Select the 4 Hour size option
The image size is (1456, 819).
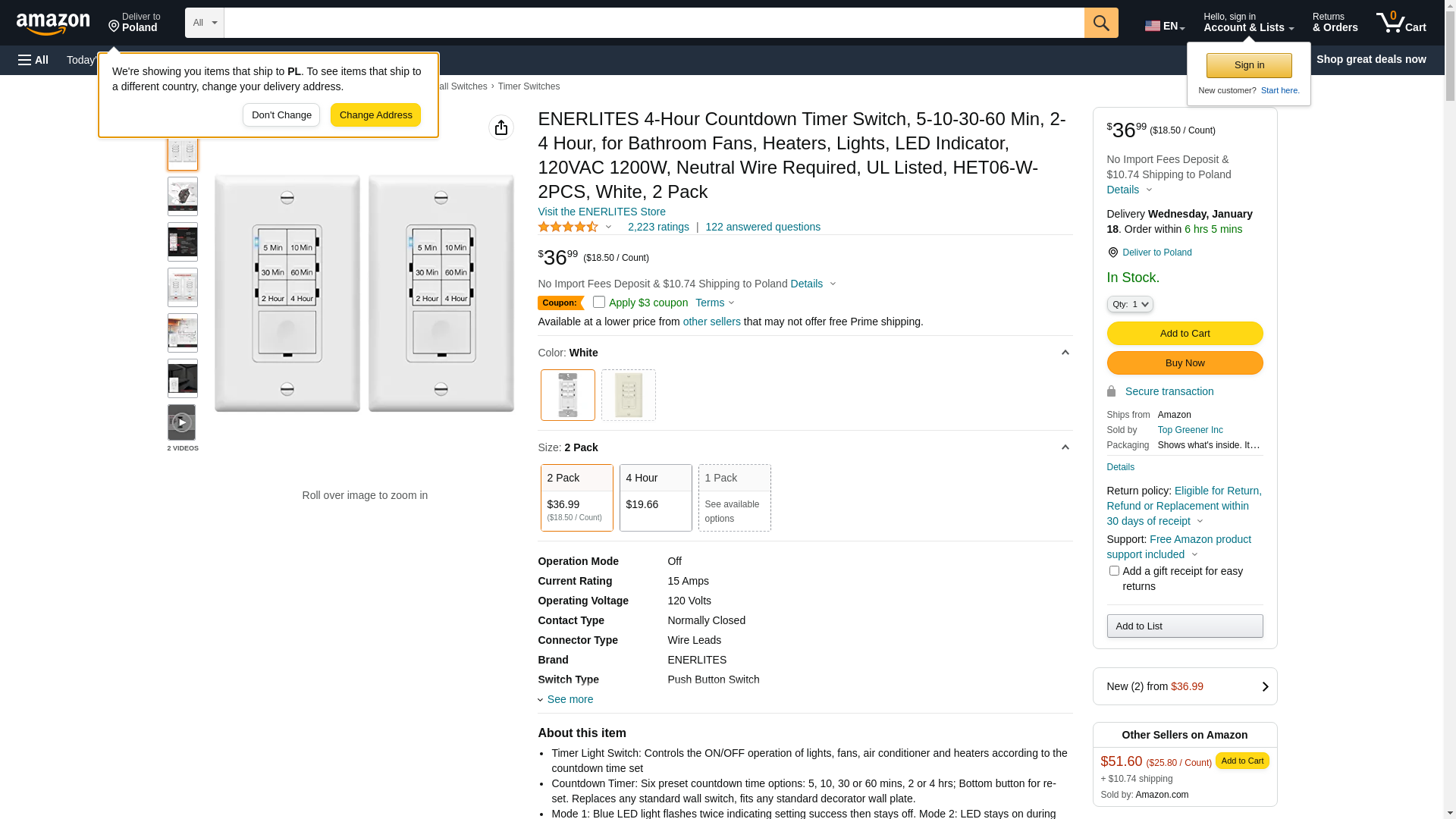tap(655, 497)
